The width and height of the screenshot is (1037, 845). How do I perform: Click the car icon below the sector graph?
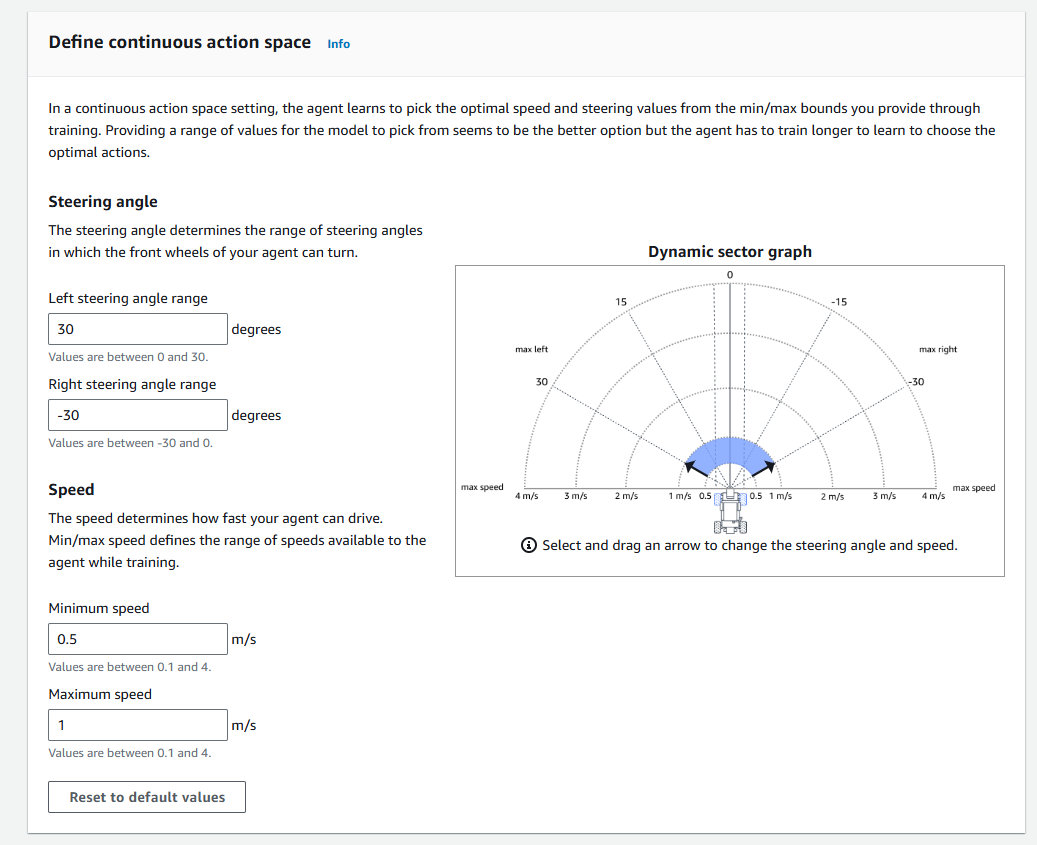730,512
